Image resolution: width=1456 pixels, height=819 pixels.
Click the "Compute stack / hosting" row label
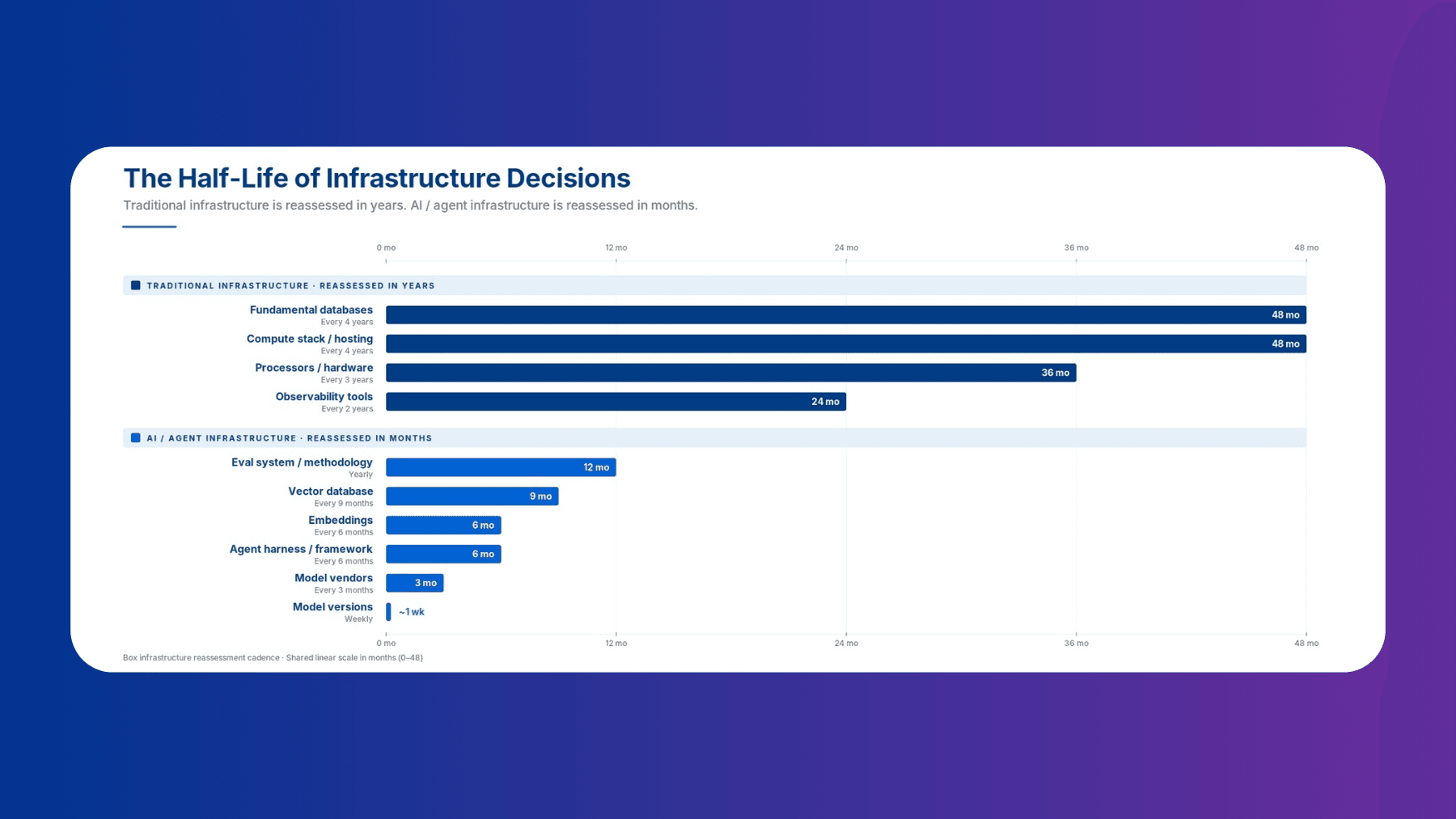310,339
